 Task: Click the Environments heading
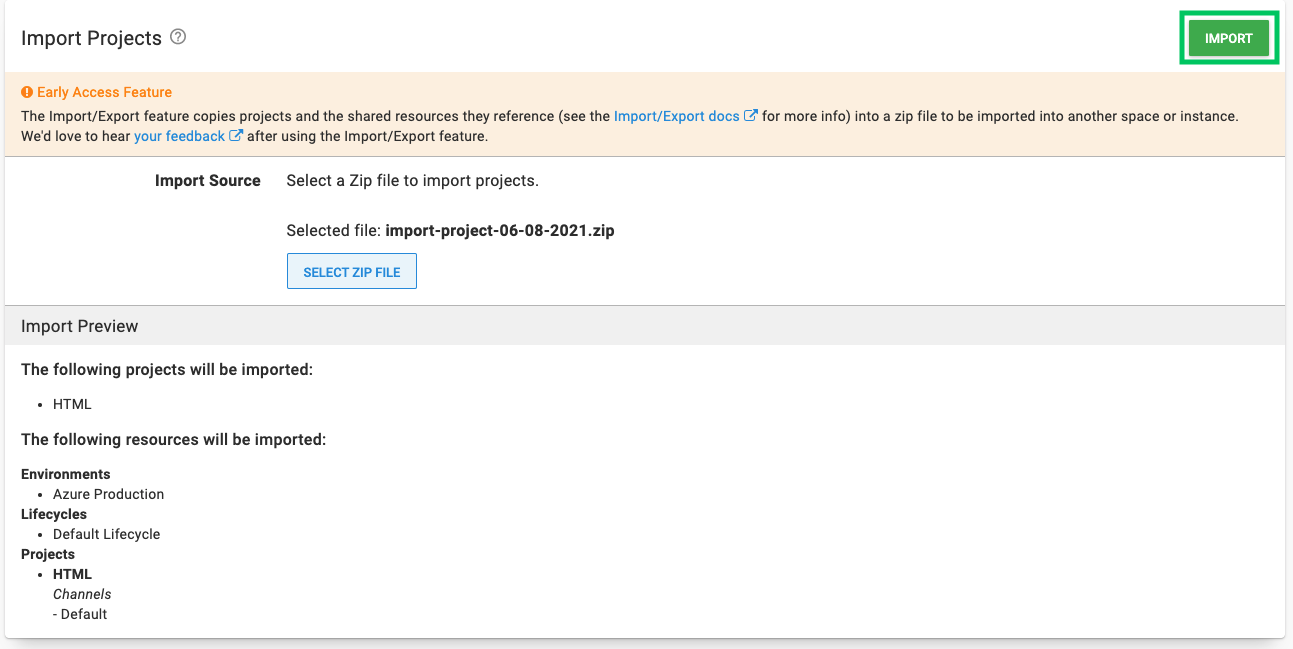point(66,474)
